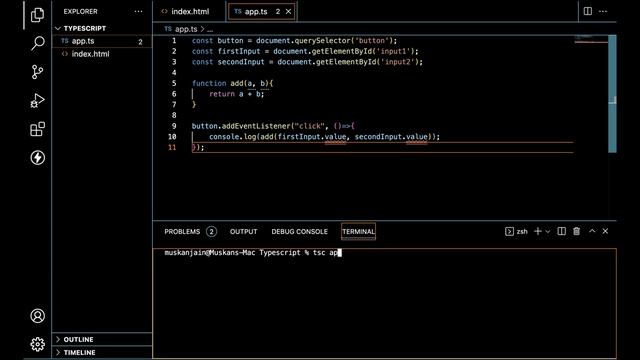Open app.ts in the Explorer tree

pyautogui.click(x=102, y=41)
